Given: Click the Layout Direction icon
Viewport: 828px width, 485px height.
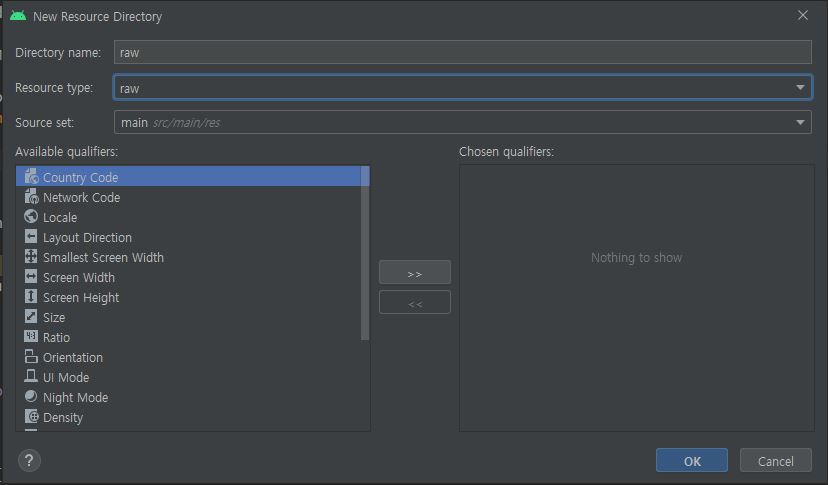Looking at the screenshot, I should pyautogui.click(x=31, y=237).
